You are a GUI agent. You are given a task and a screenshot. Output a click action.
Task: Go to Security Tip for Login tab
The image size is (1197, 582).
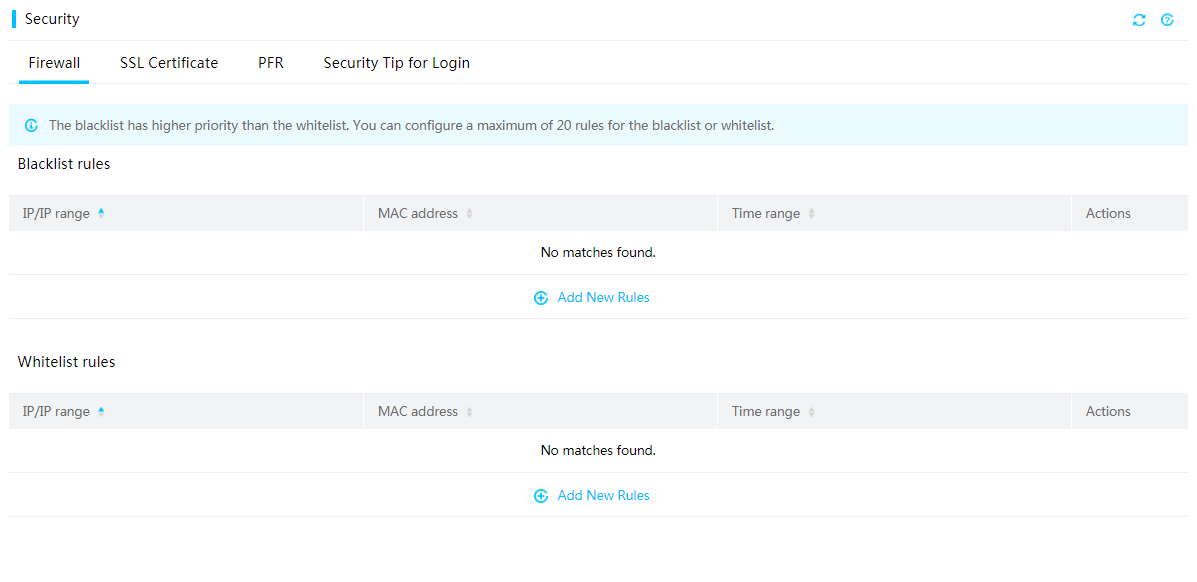point(396,63)
